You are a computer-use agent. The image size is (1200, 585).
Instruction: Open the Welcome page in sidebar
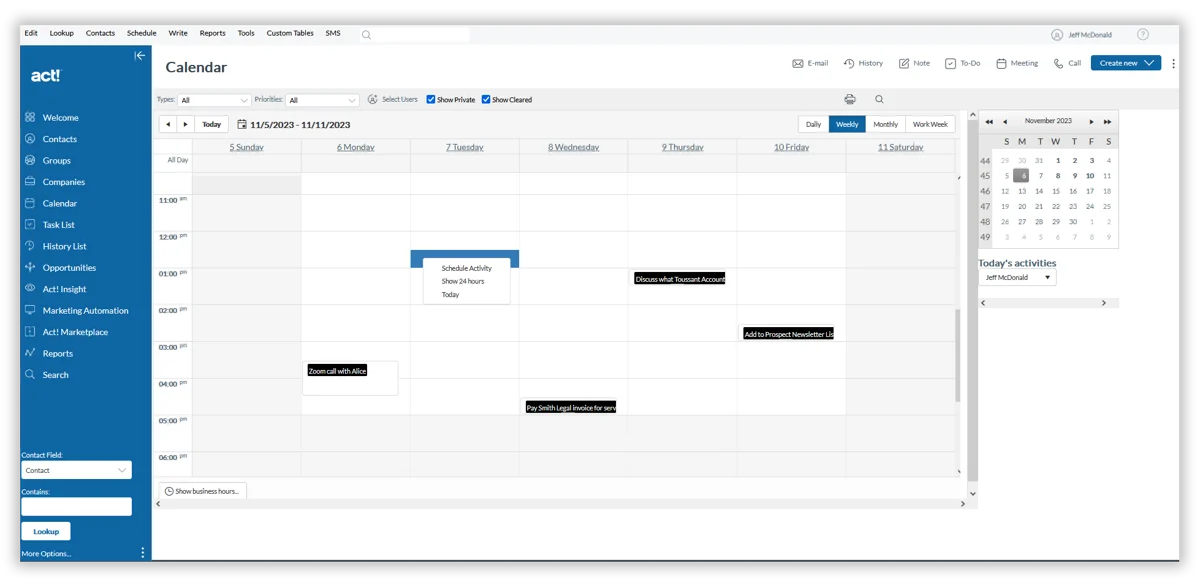[60, 118]
